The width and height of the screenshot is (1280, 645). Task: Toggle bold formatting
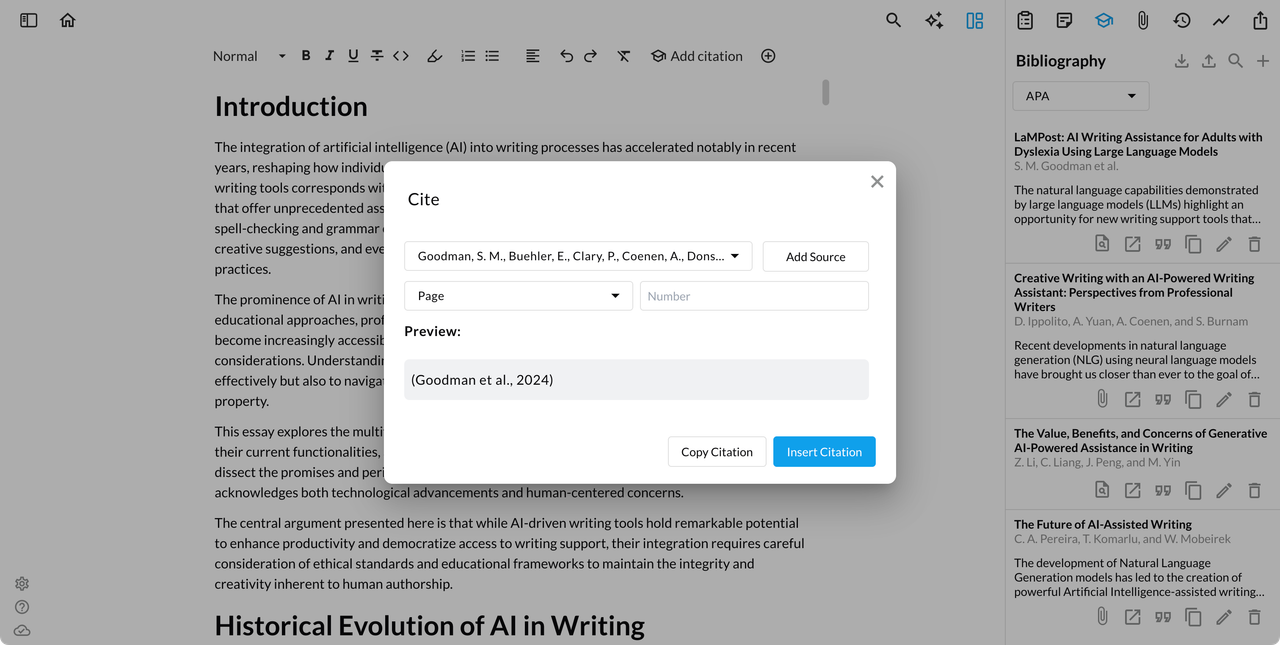[306, 56]
